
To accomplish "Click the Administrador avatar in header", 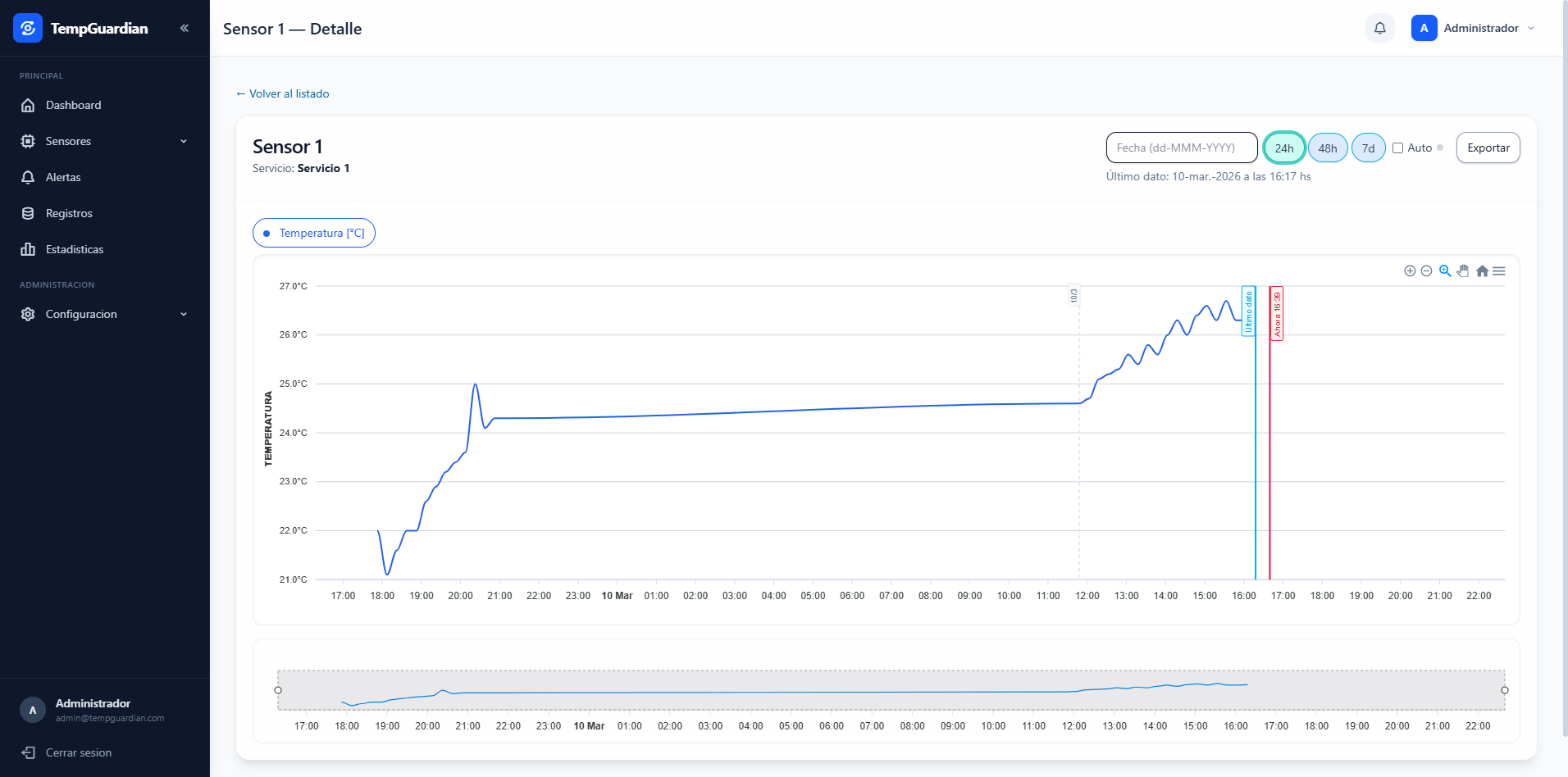I will (x=1424, y=28).
